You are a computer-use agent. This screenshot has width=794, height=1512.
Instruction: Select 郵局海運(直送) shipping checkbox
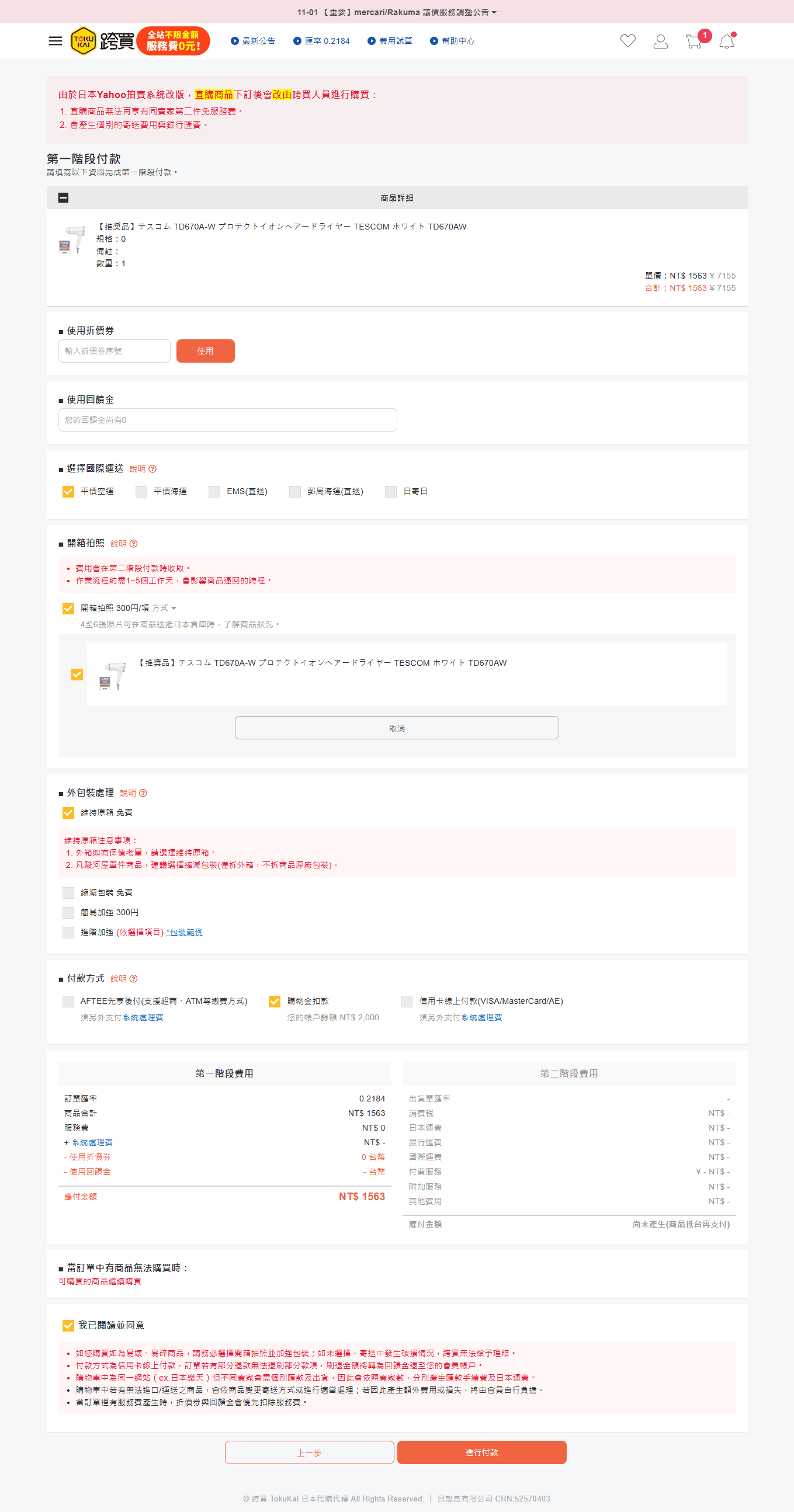[x=295, y=491]
